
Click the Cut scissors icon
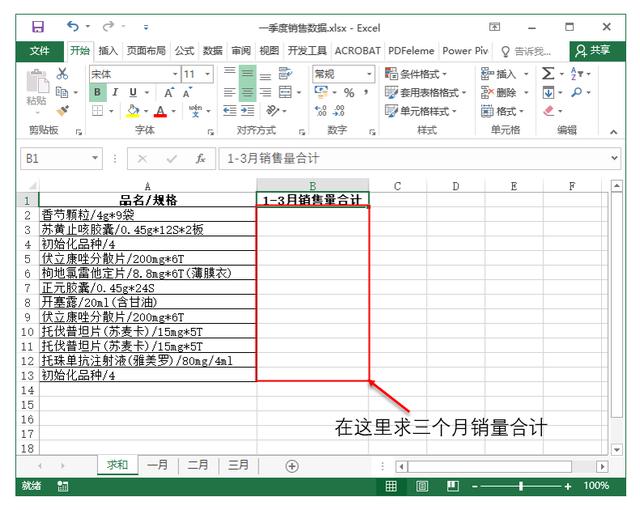[62, 74]
